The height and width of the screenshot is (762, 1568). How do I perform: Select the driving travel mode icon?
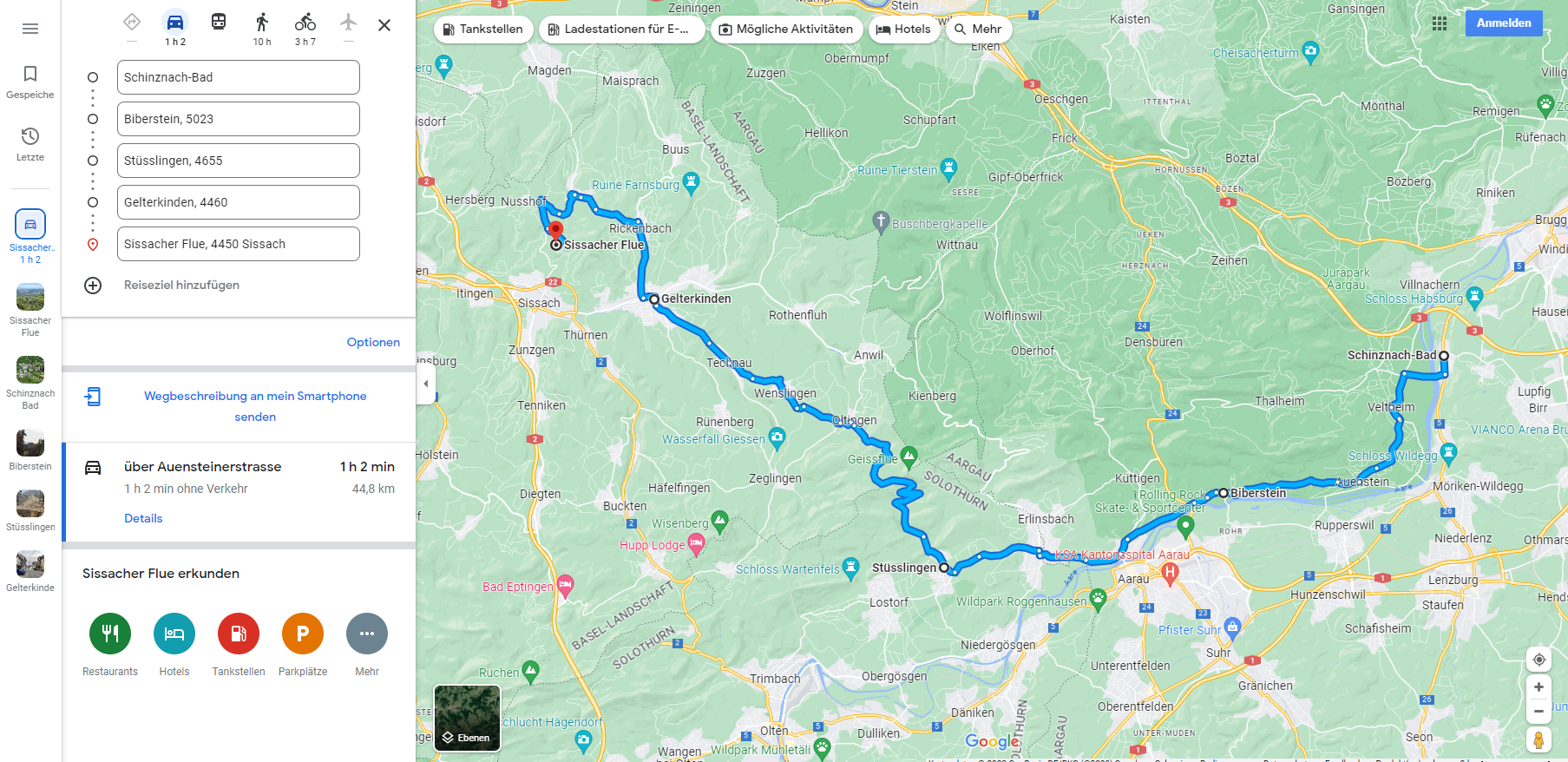click(x=175, y=23)
